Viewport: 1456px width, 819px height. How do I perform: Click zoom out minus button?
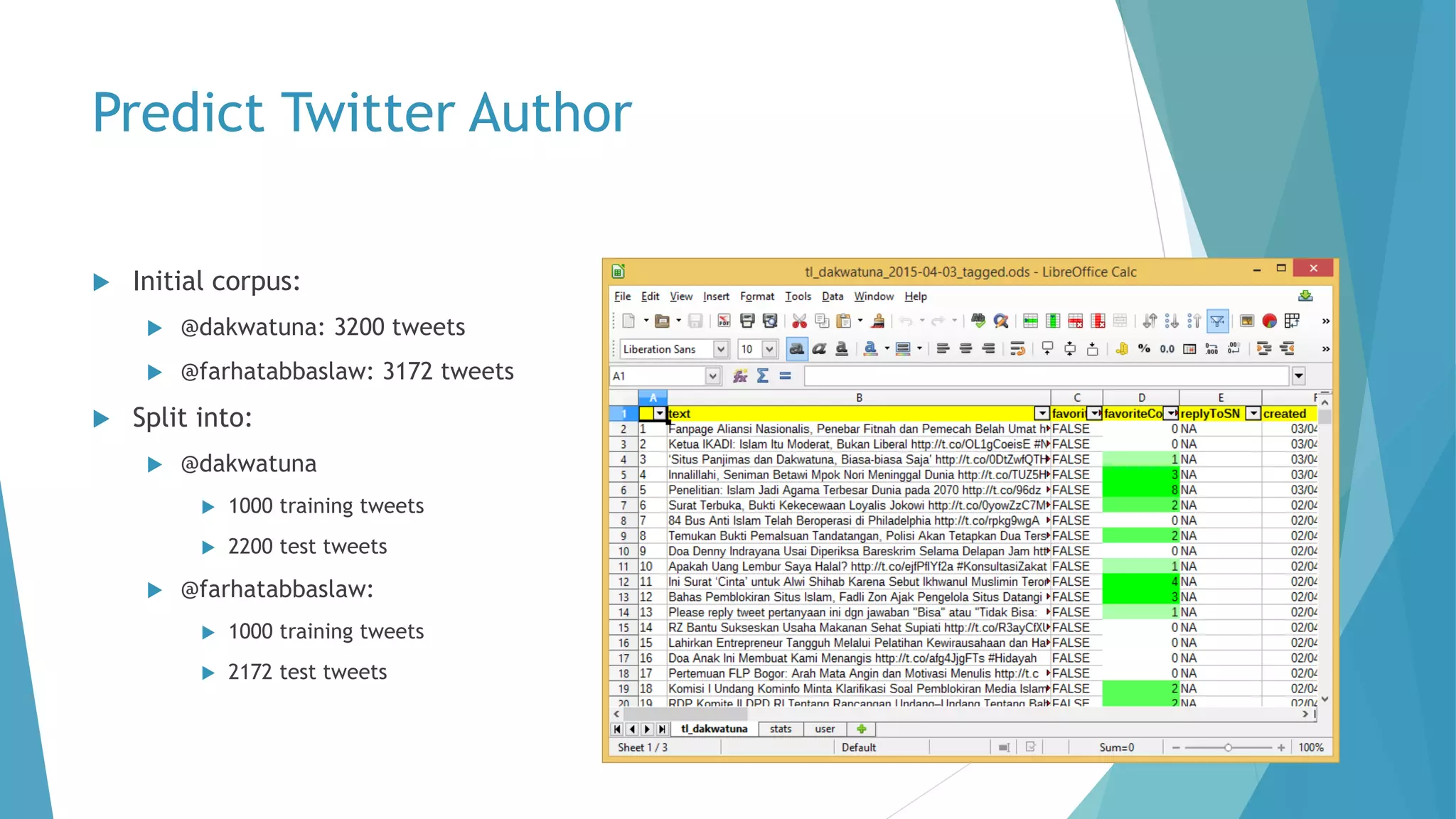pyautogui.click(x=1176, y=747)
